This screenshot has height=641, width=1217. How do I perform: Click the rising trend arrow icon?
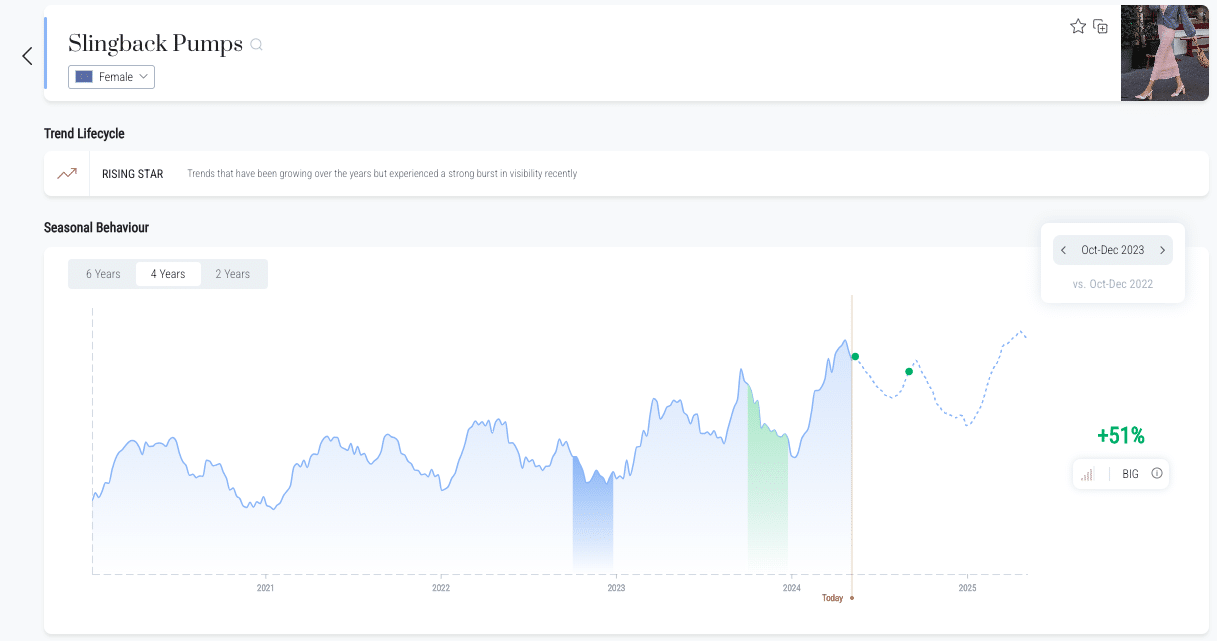[x=67, y=174]
